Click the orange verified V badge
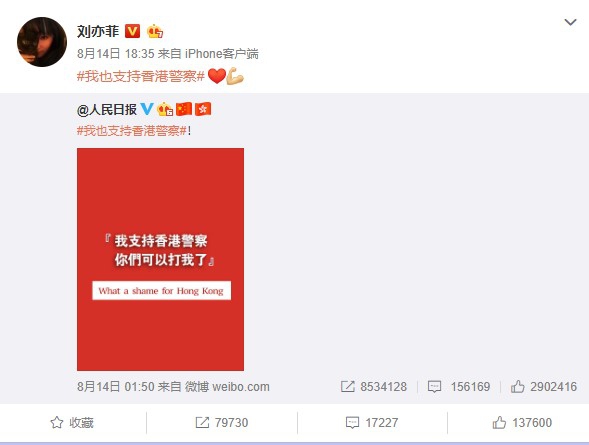Viewport: 589px width, 445px height. click(x=132, y=31)
